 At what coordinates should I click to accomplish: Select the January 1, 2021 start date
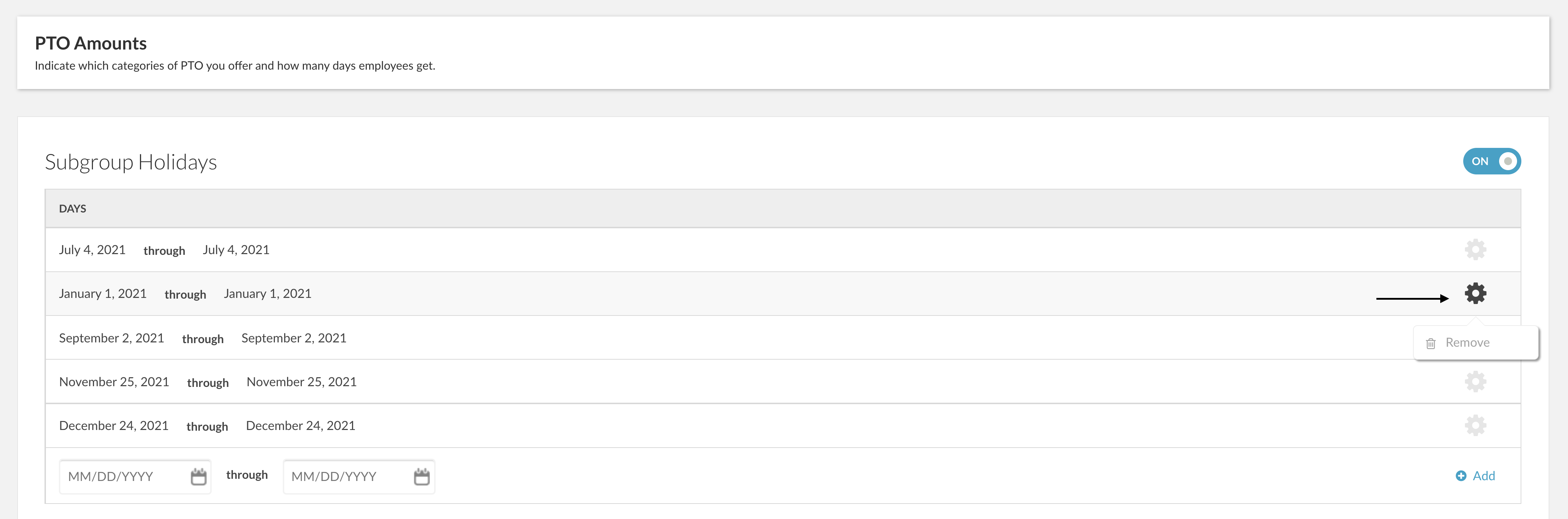coord(103,294)
